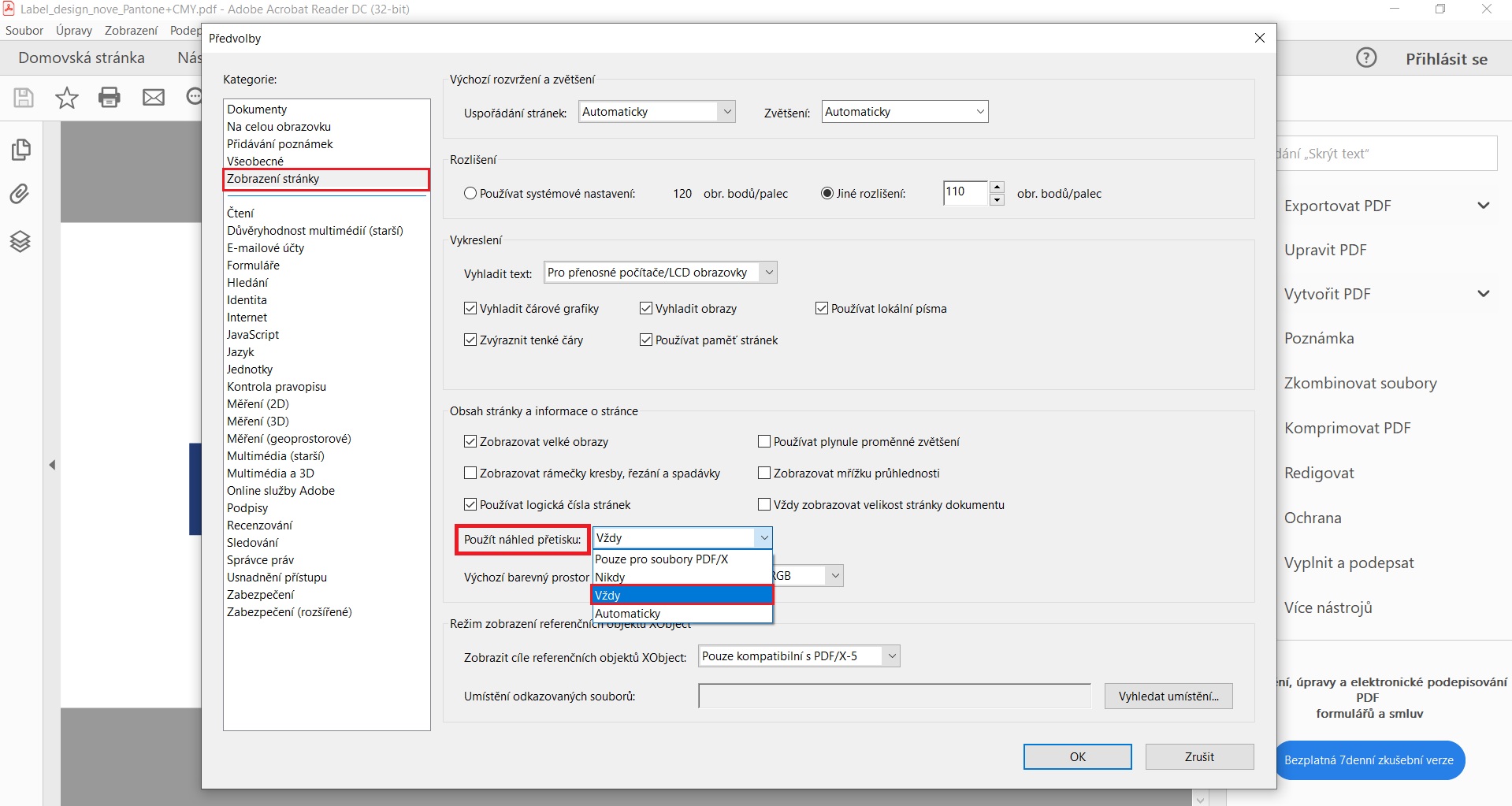Open 'Uspořádání stránek' dropdown
The image size is (1512, 806).
657,112
